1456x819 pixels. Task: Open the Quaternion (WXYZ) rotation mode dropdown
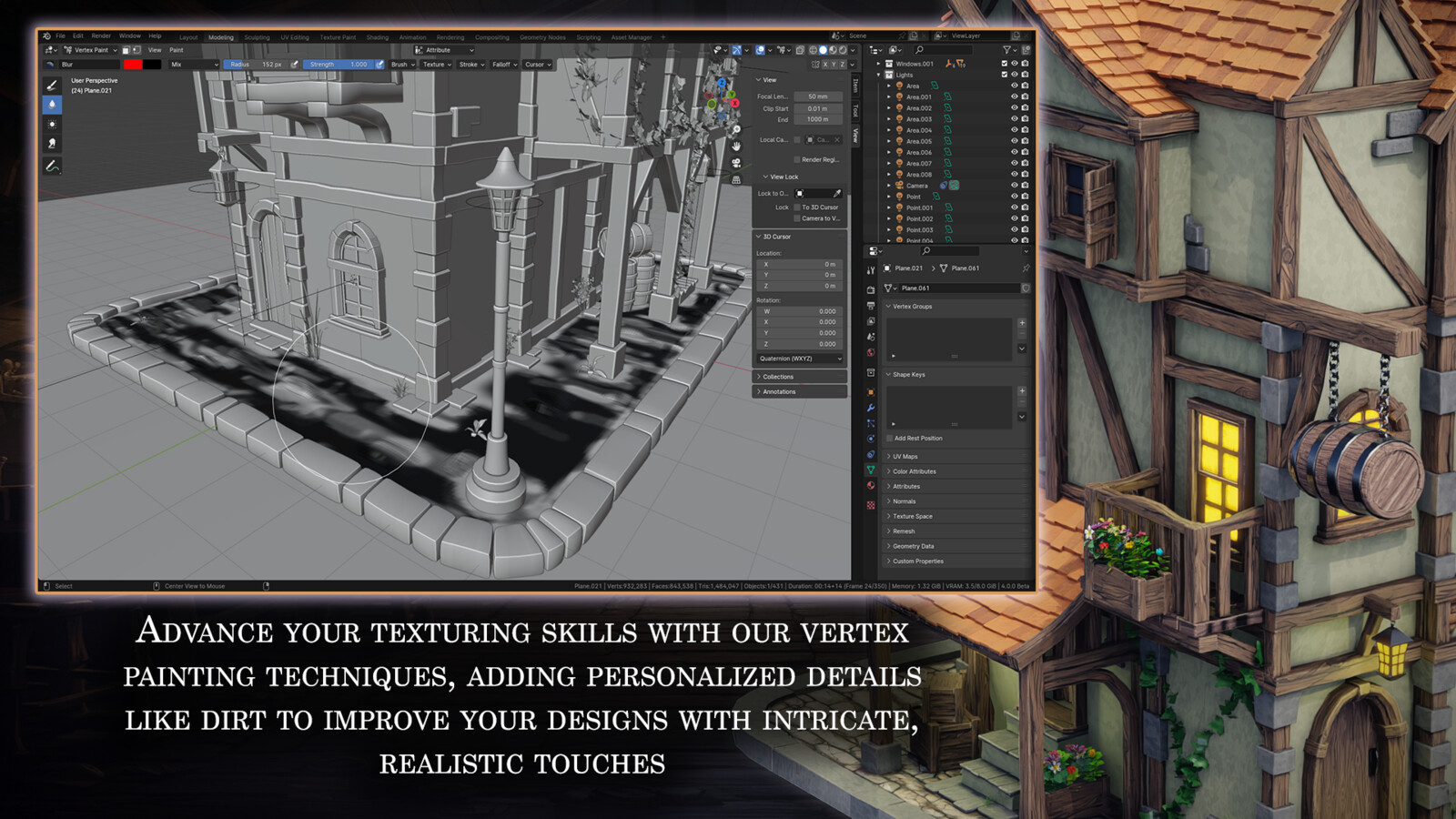click(x=799, y=359)
